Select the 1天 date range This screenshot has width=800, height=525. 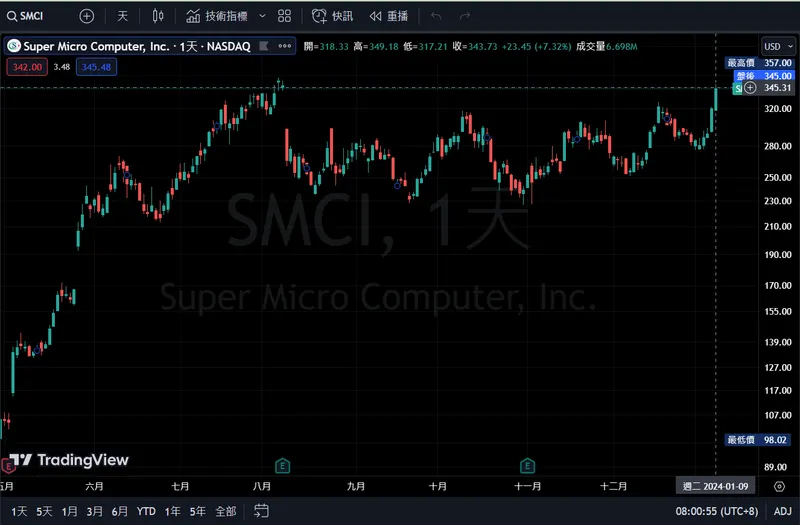[19, 511]
